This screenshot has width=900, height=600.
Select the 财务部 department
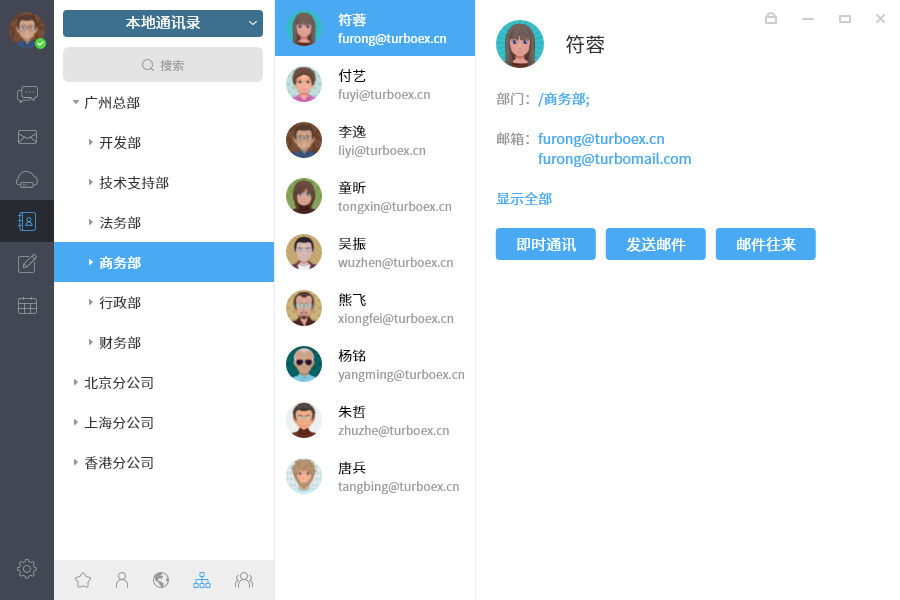[120, 342]
